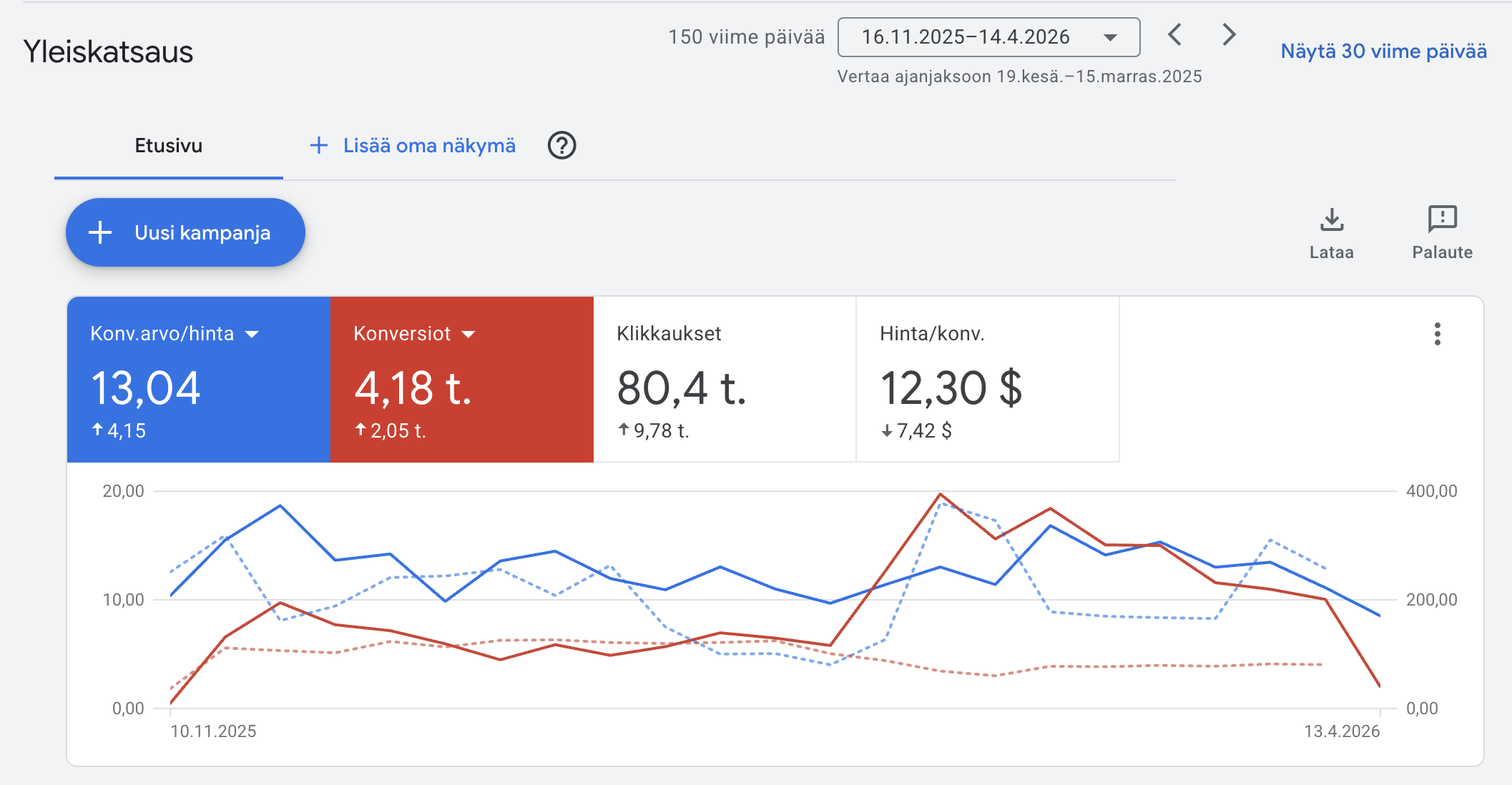
Task: Go to next date range arrow
Action: (1229, 34)
